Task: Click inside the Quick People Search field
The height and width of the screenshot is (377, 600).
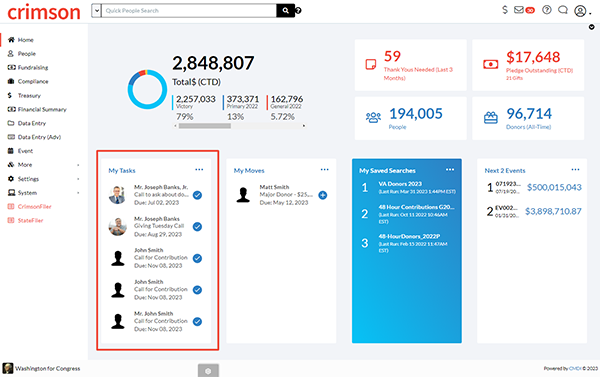Action: point(189,11)
